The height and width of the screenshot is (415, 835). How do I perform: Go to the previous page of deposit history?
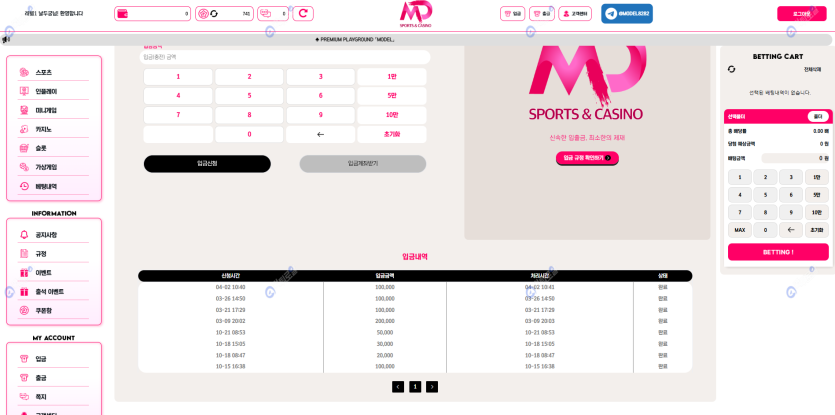point(398,387)
